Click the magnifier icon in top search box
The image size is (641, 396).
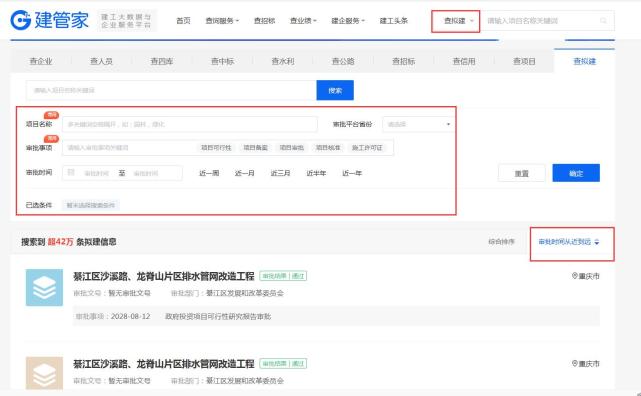click(603, 20)
